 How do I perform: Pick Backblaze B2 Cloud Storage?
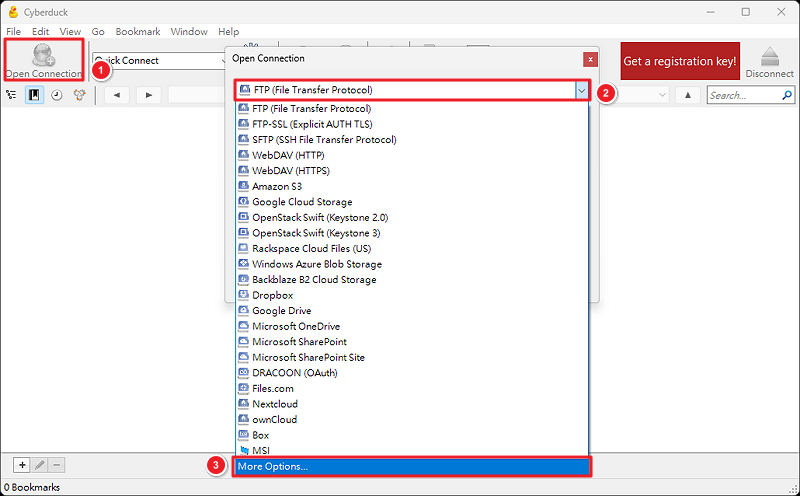pos(412,280)
